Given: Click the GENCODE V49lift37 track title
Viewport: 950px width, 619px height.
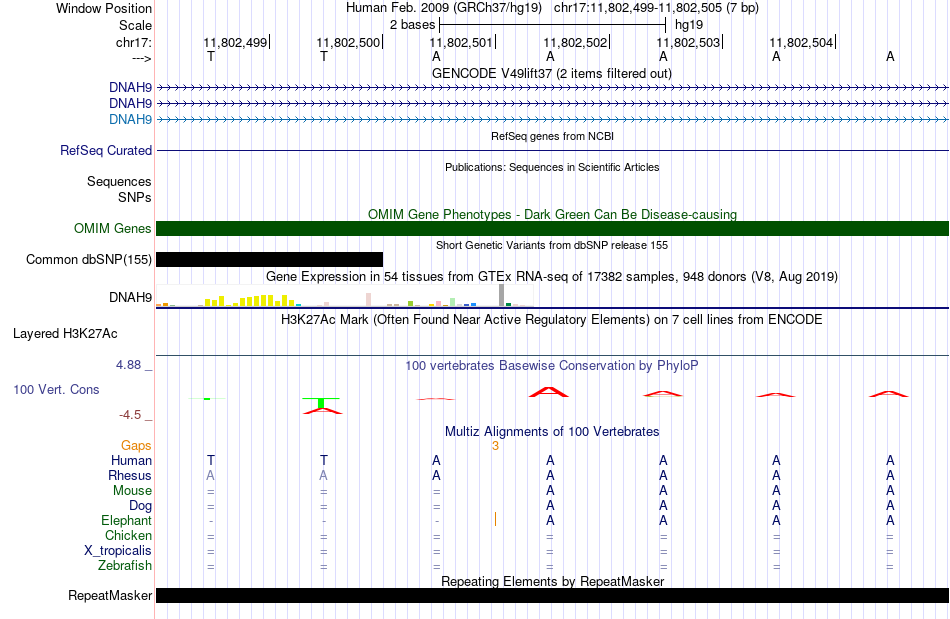Looking at the screenshot, I should click(x=552, y=73).
